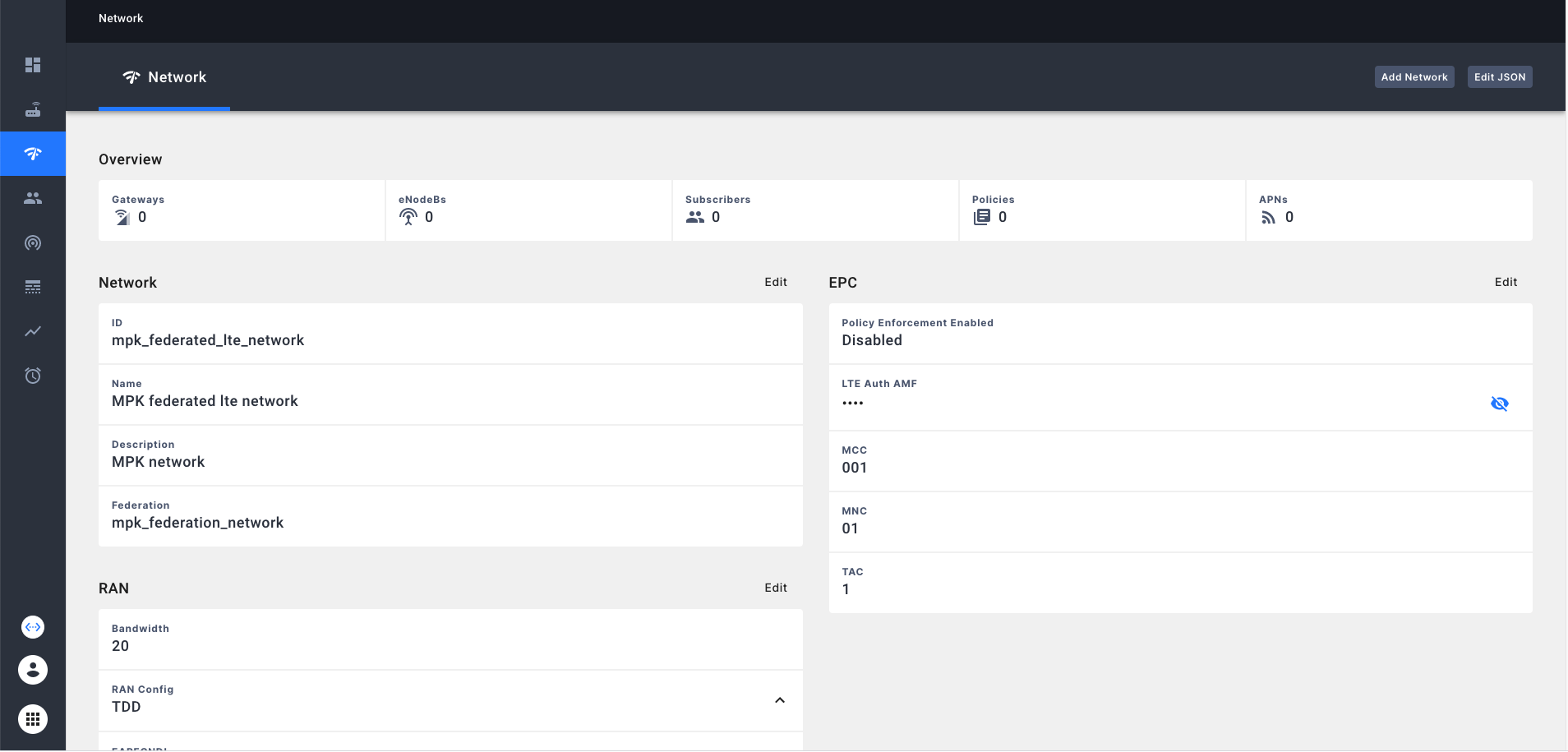Open the Metrics line chart icon
The width and height of the screenshot is (1568, 752).
(33, 331)
